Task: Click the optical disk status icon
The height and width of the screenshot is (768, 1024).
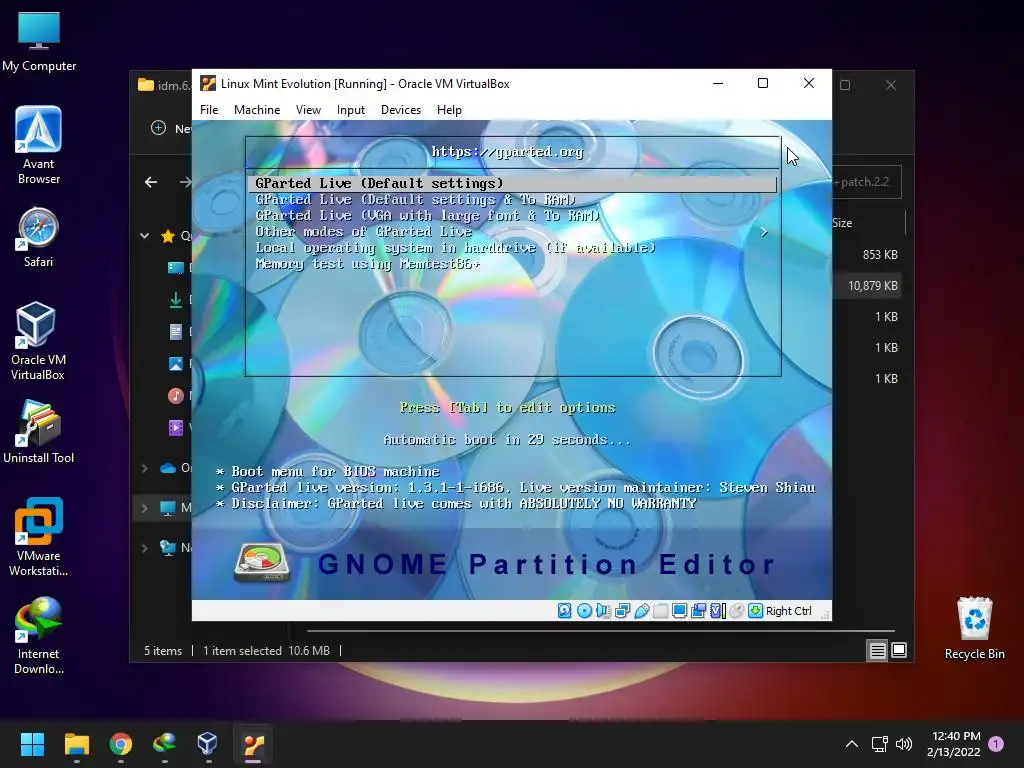Action: tap(584, 611)
